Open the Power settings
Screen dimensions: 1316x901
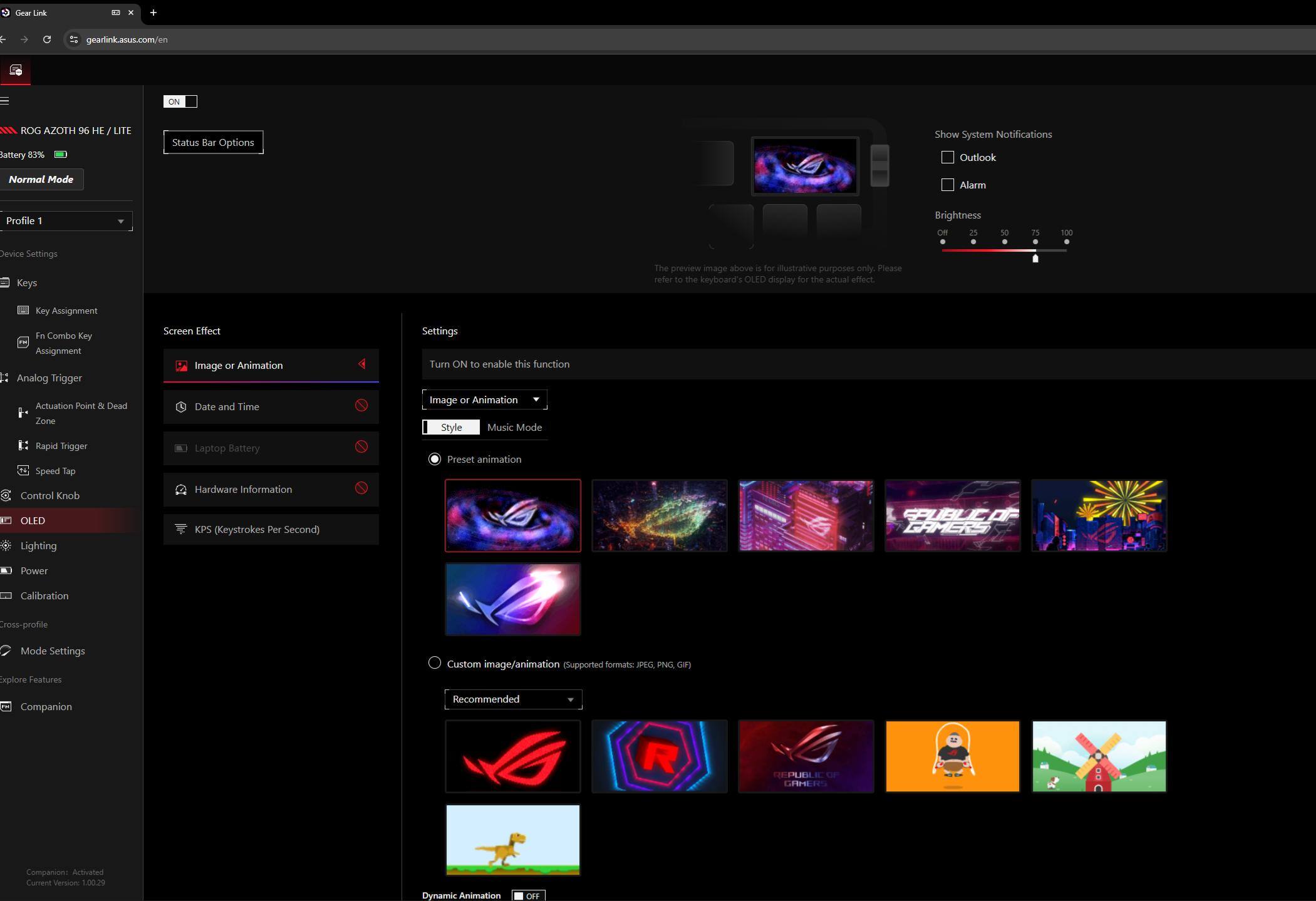click(34, 570)
